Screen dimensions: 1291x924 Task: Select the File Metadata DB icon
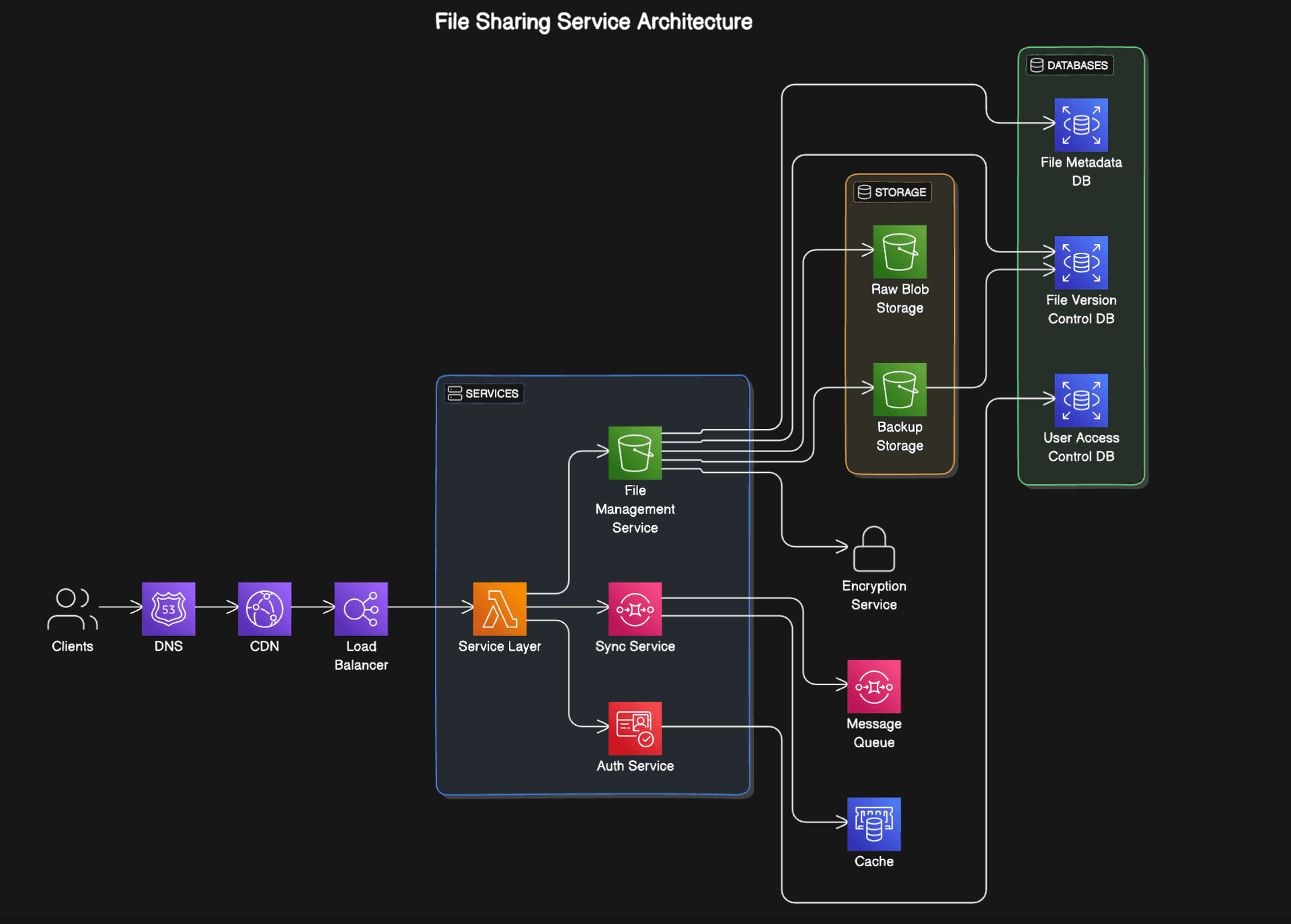point(1081,124)
